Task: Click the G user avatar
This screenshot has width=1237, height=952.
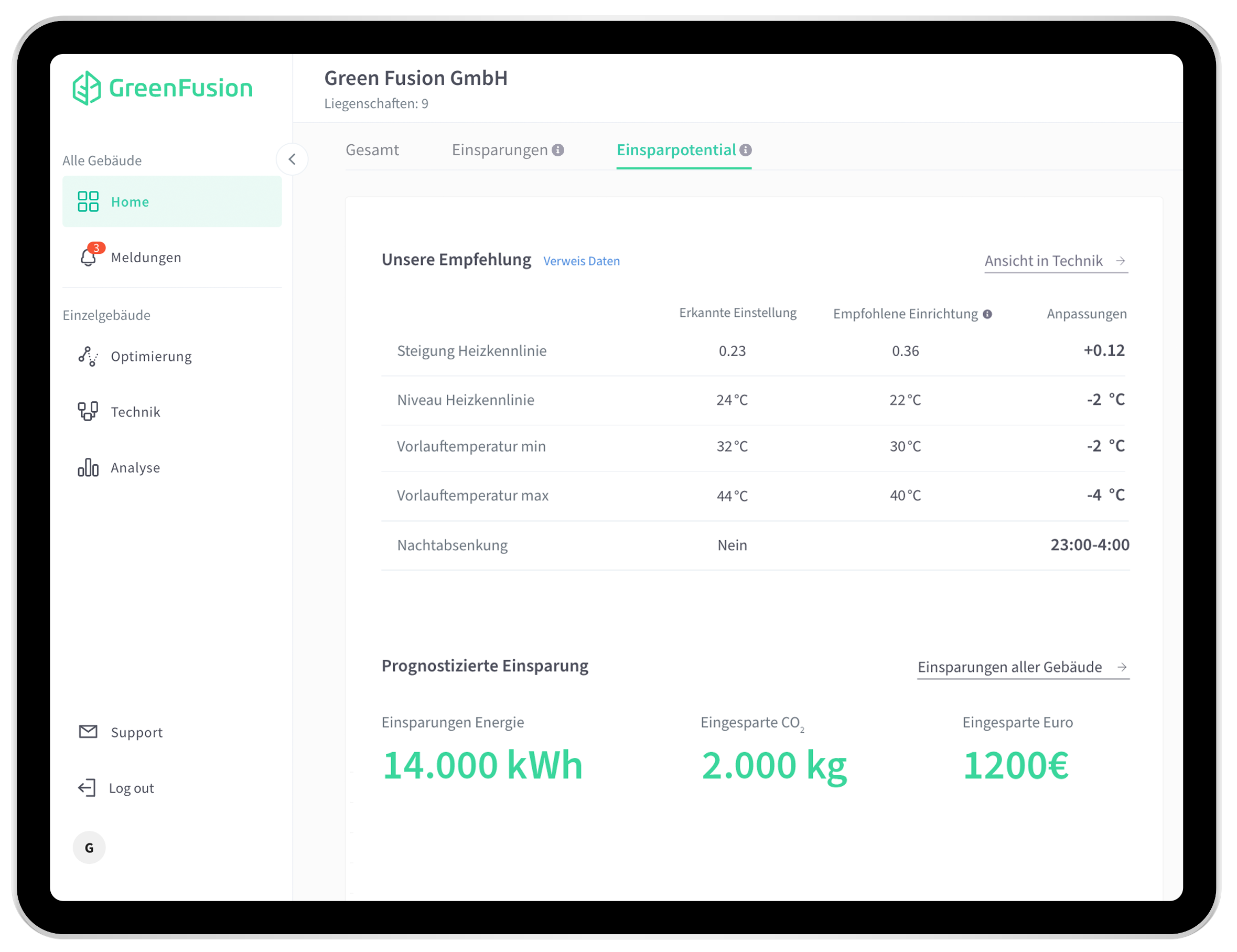Action: tap(89, 848)
